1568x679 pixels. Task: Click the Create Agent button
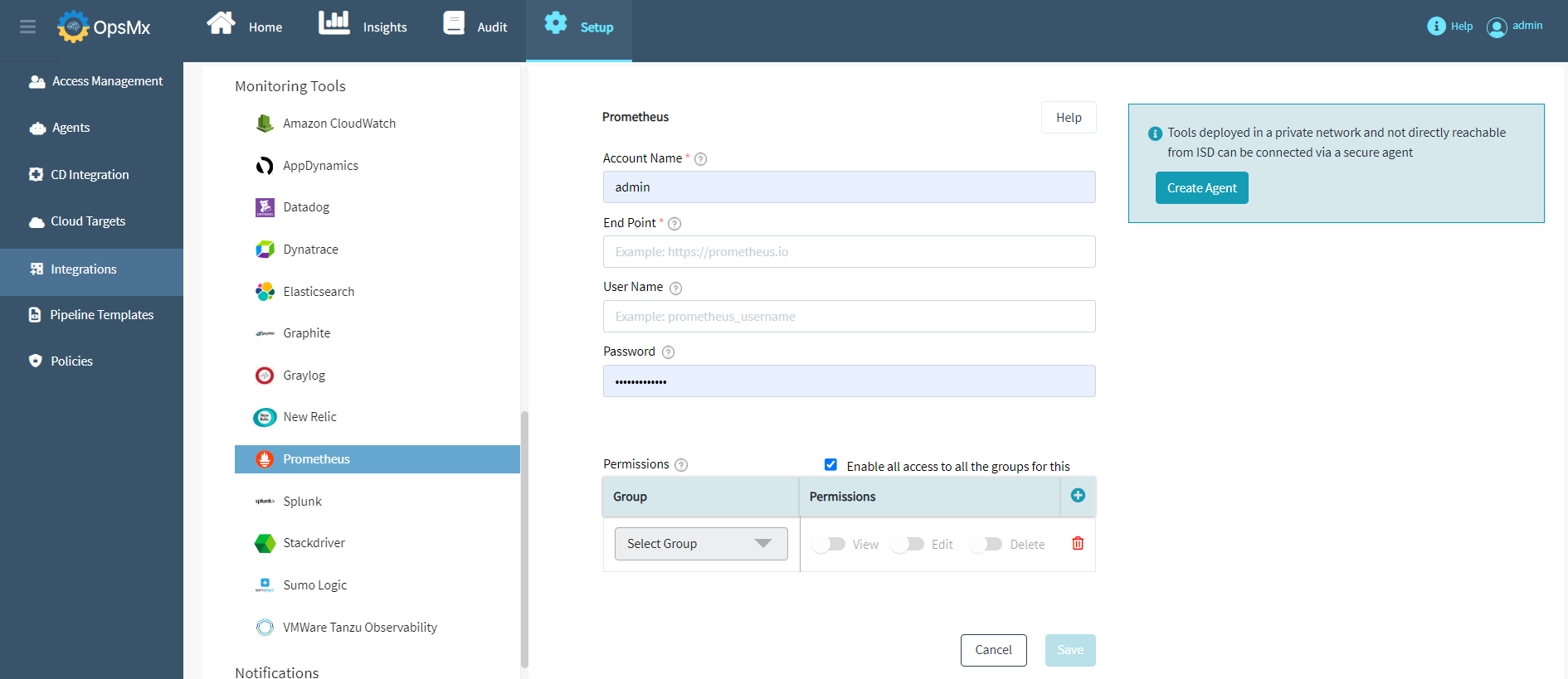tap(1201, 188)
